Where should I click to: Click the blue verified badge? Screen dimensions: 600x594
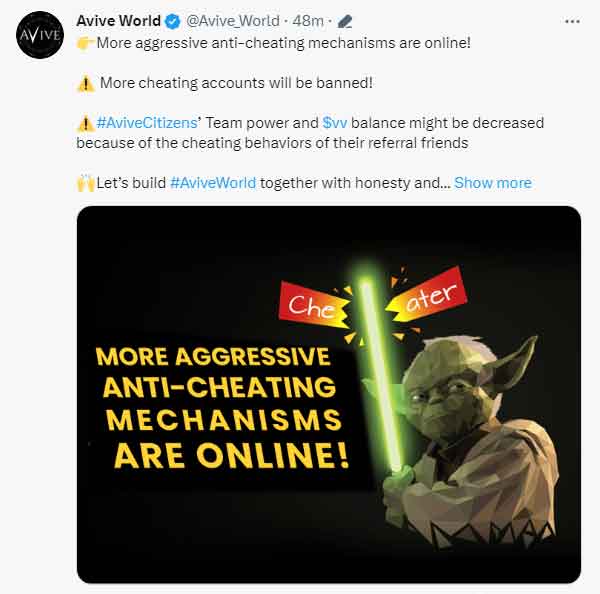[x=173, y=21]
